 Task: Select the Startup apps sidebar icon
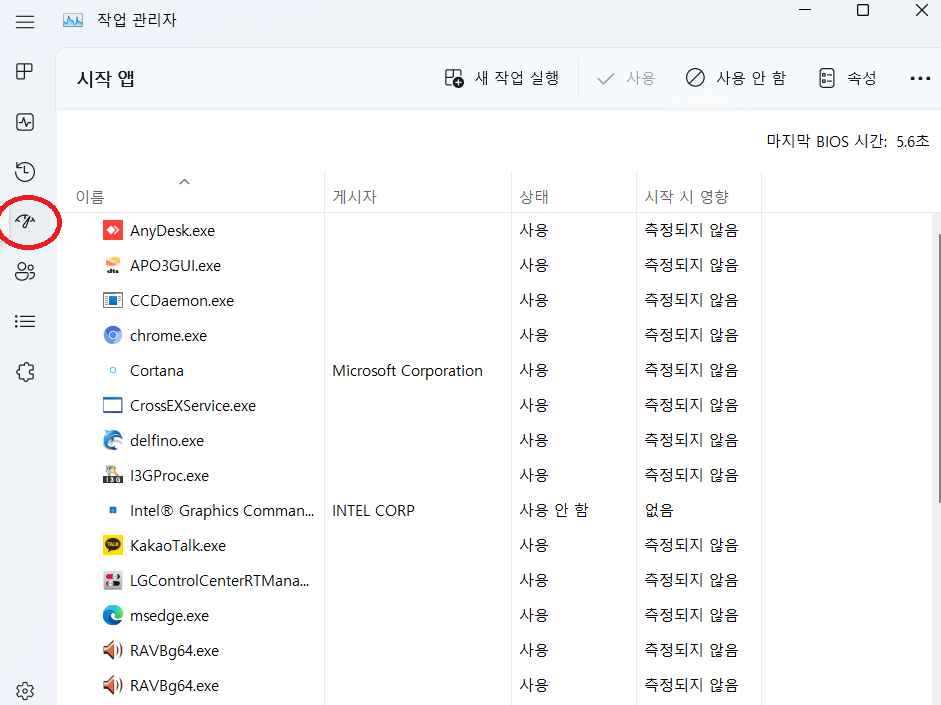click(25, 221)
